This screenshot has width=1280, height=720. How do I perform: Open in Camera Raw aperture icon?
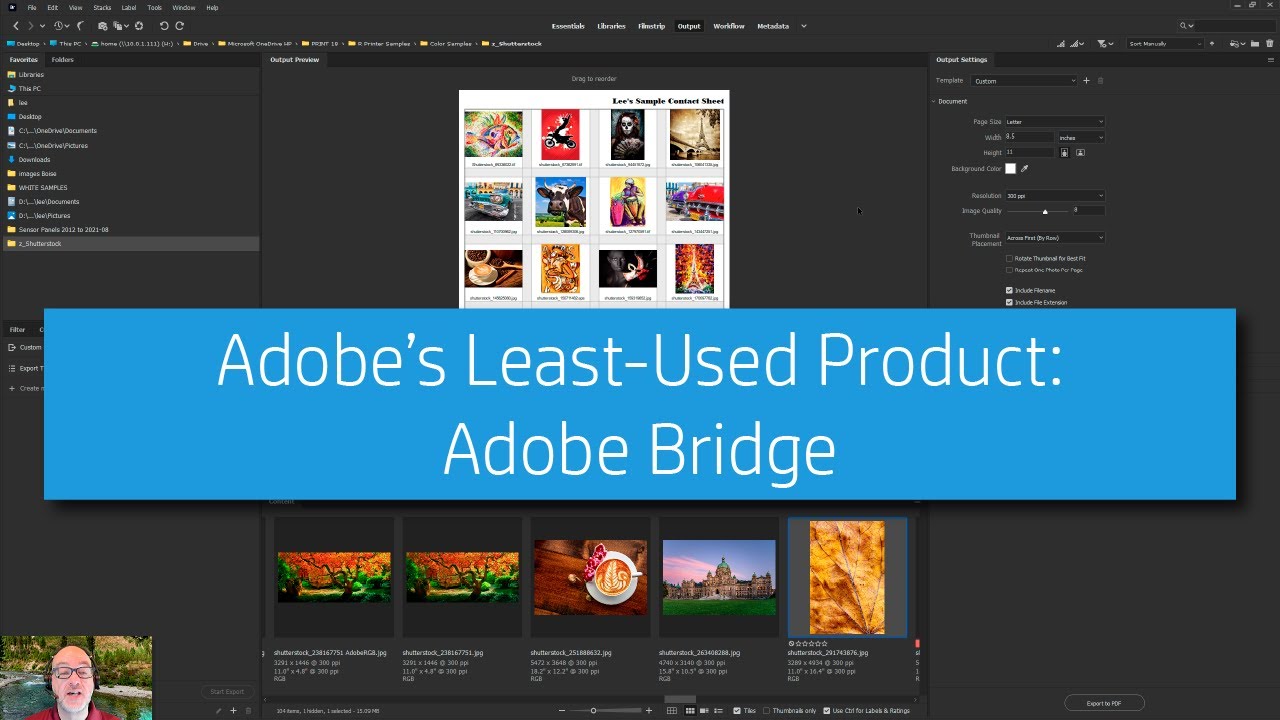[x=139, y=26]
